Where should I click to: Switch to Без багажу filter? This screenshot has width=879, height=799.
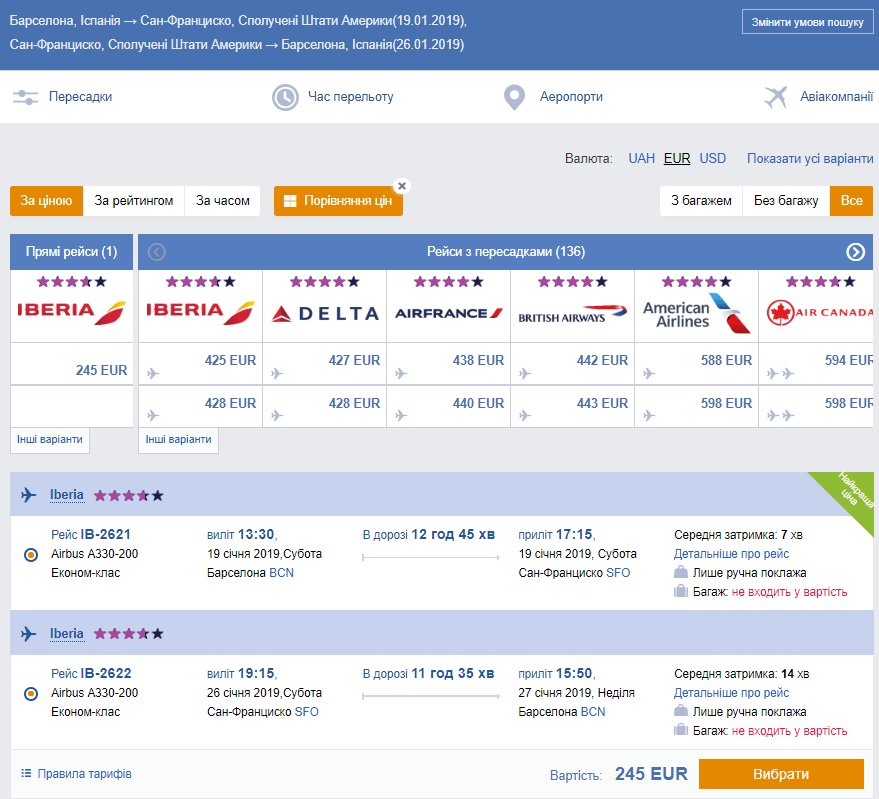coord(786,201)
